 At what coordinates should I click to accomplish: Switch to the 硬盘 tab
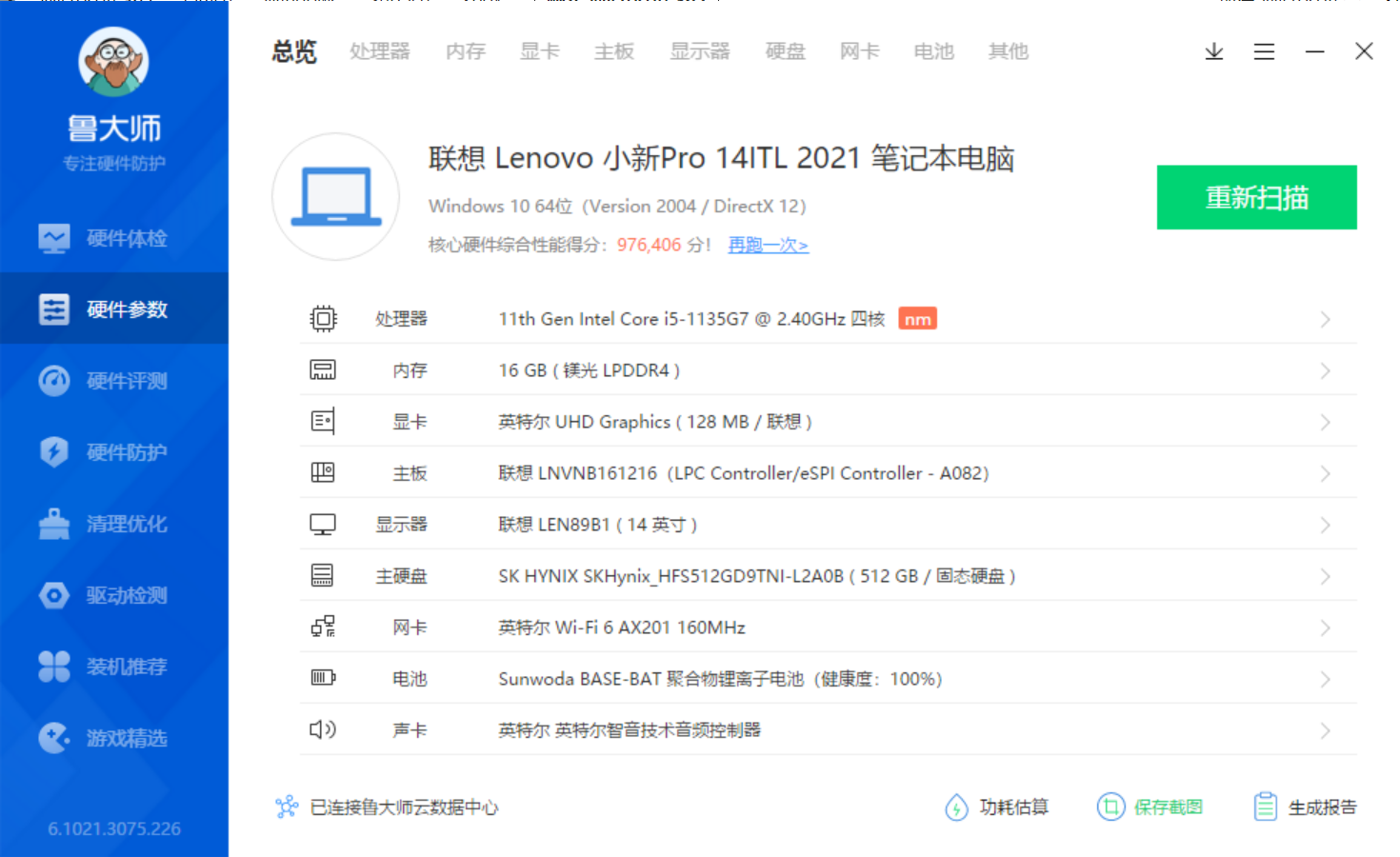pyautogui.click(x=786, y=51)
